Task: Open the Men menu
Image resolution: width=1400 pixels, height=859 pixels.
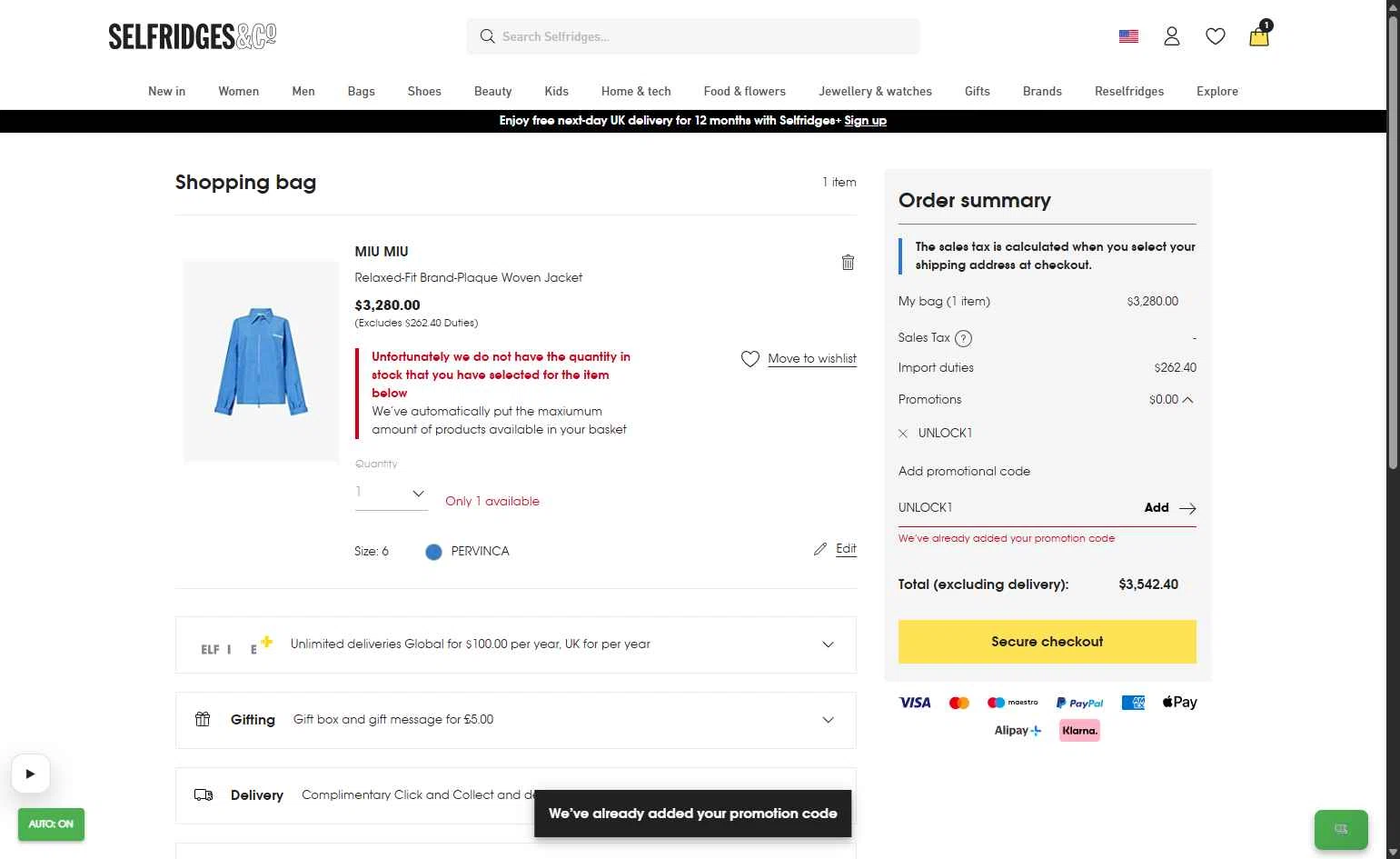Action: [x=303, y=91]
